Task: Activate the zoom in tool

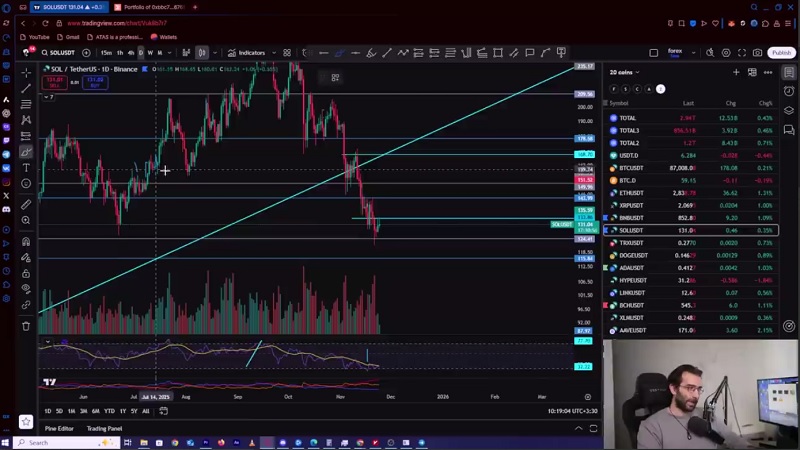Action: 26,220
